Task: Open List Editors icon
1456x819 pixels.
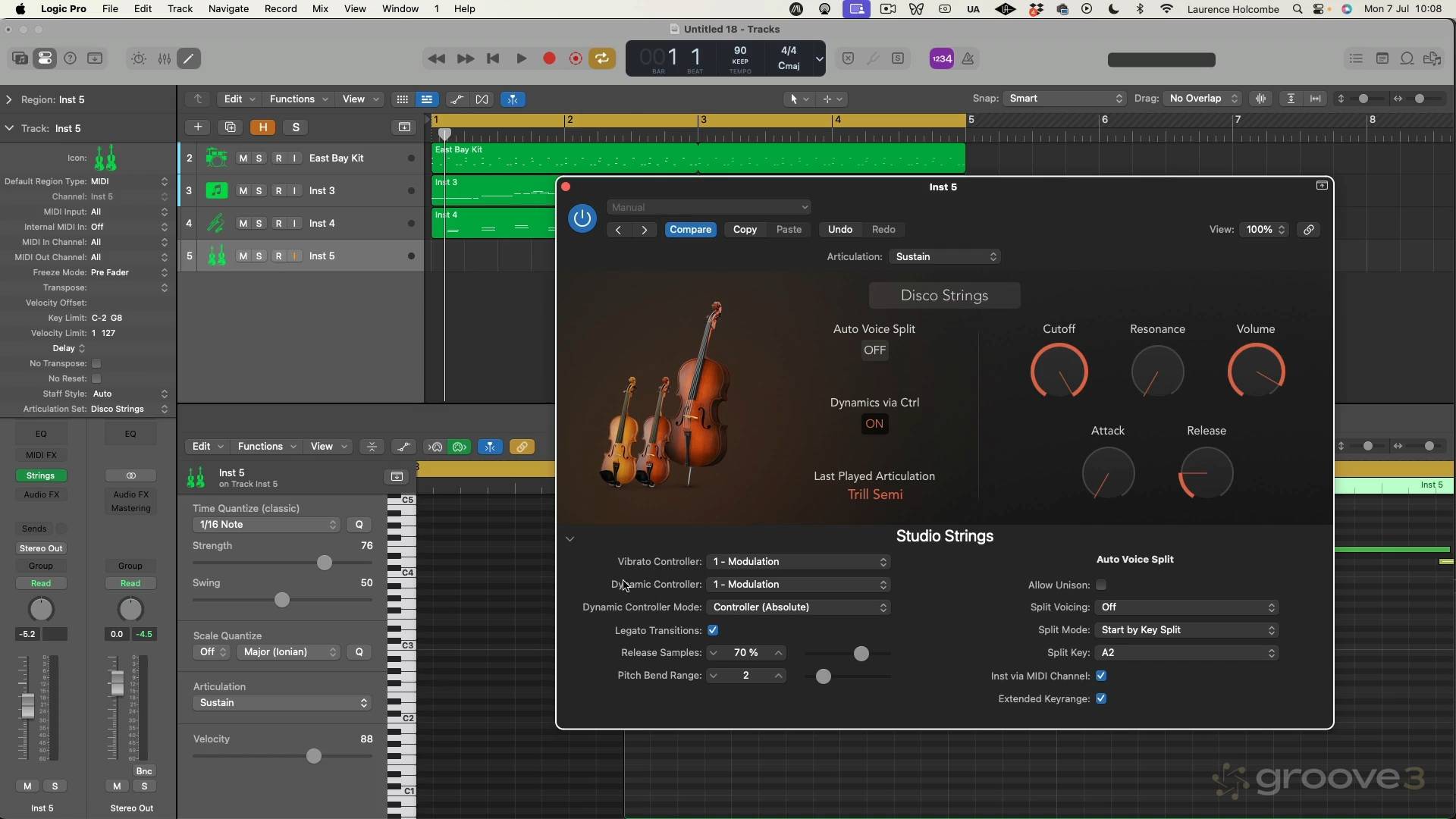Action: coord(1357,58)
